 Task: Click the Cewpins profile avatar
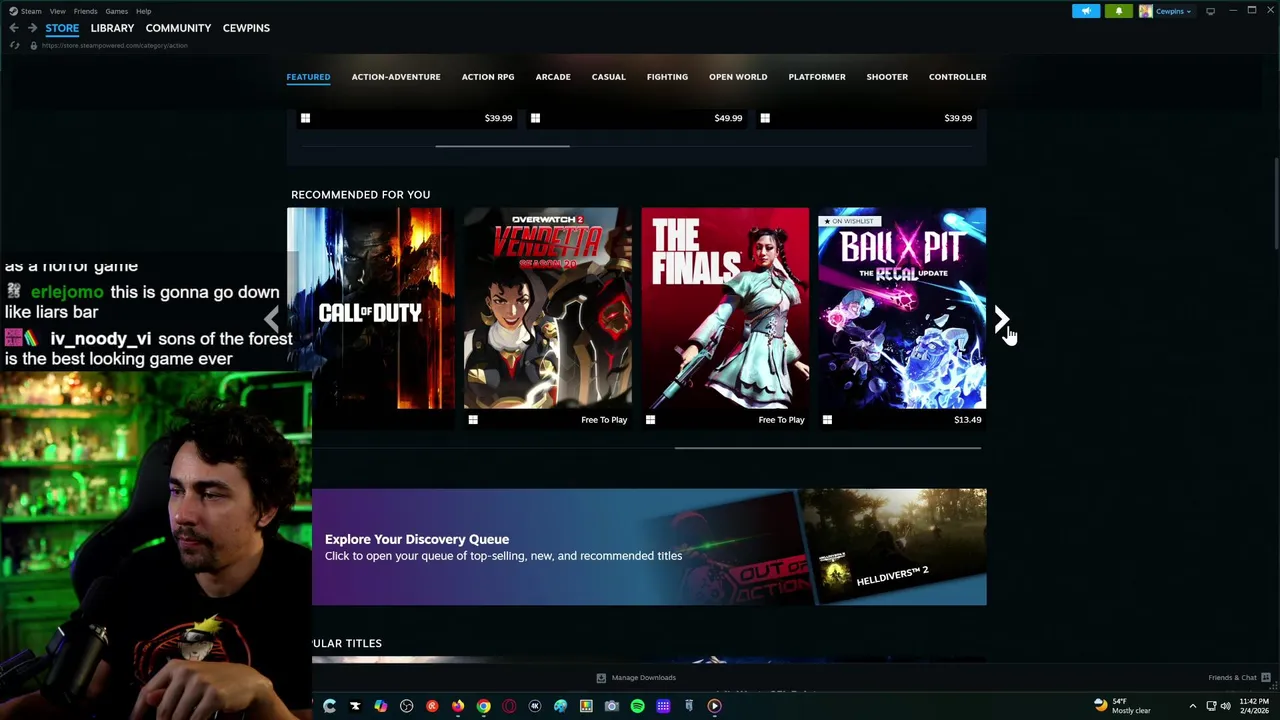1145,11
